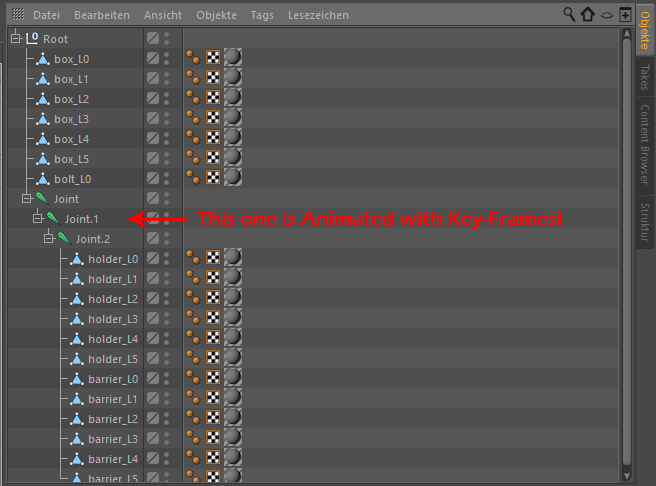Click the home path icon
This screenshot has height=486, width=656.
[x=588, y=14]
